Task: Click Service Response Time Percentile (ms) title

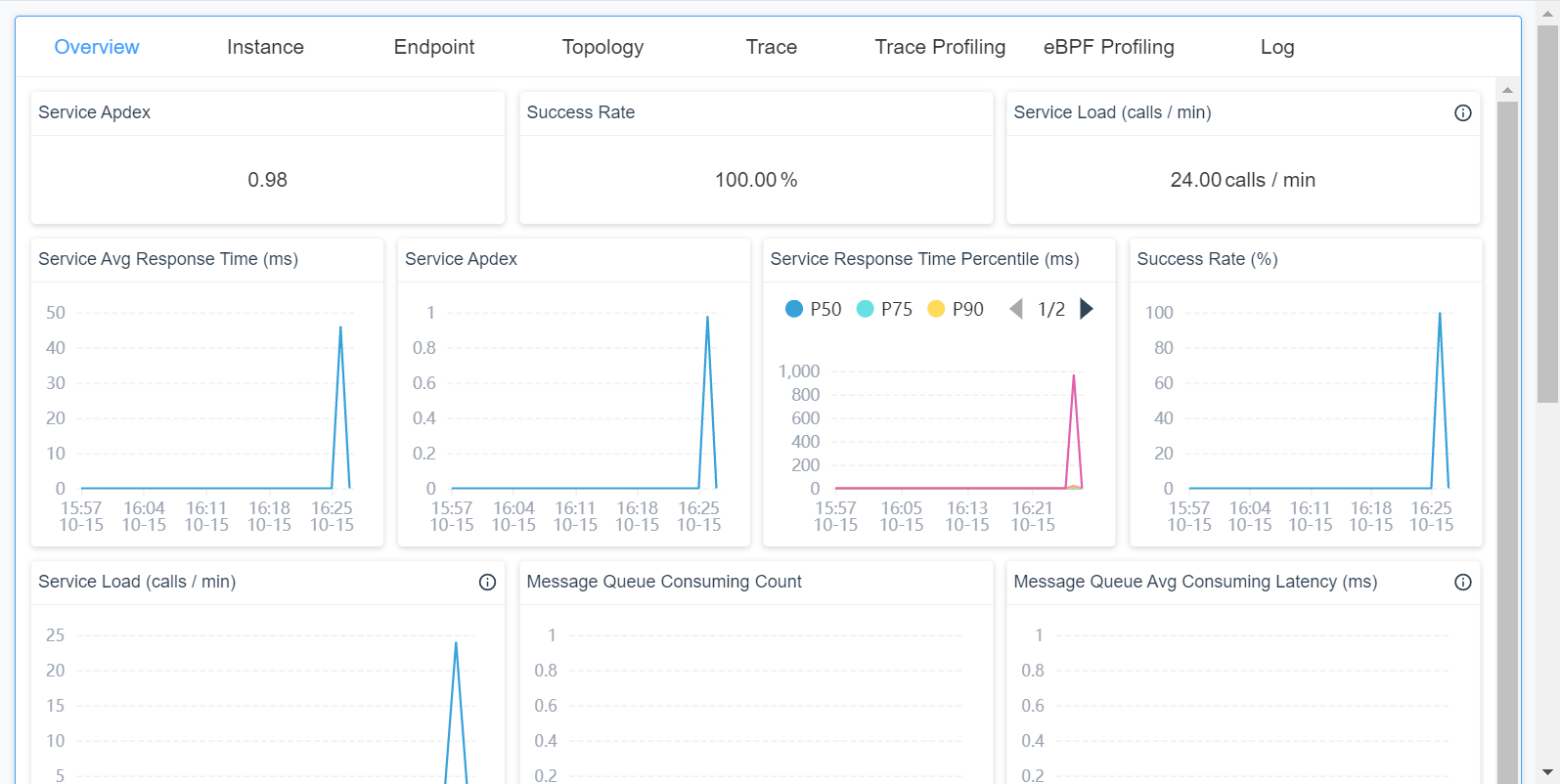Action: point(924,259)
